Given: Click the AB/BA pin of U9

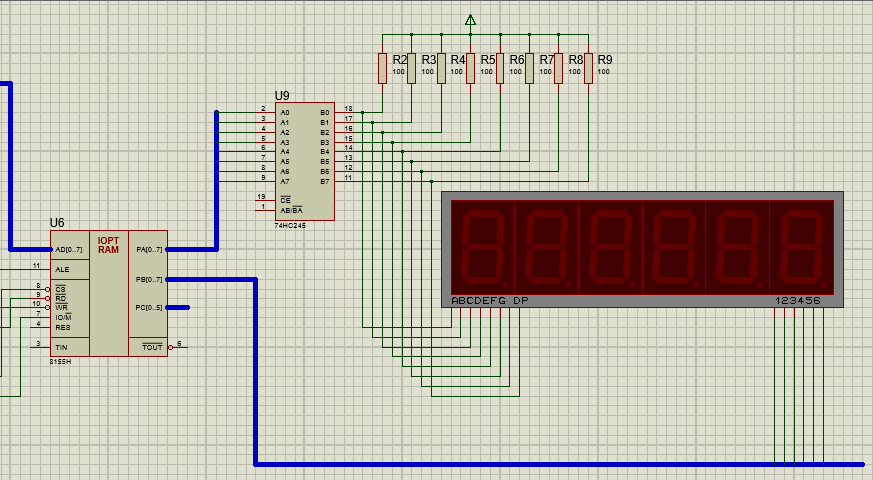Looking at the screenshot, I should tap(291, 210).
